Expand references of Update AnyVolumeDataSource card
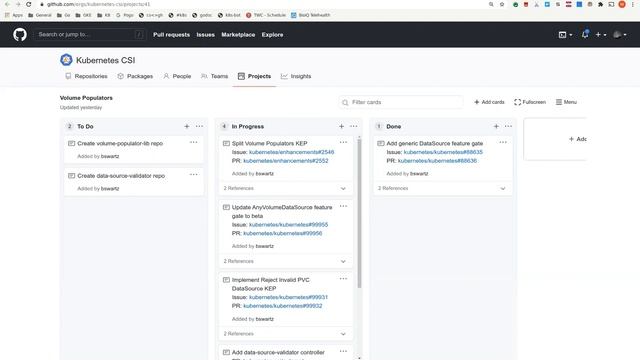Viewport: 640px width, 360px height. click(343, 261)
